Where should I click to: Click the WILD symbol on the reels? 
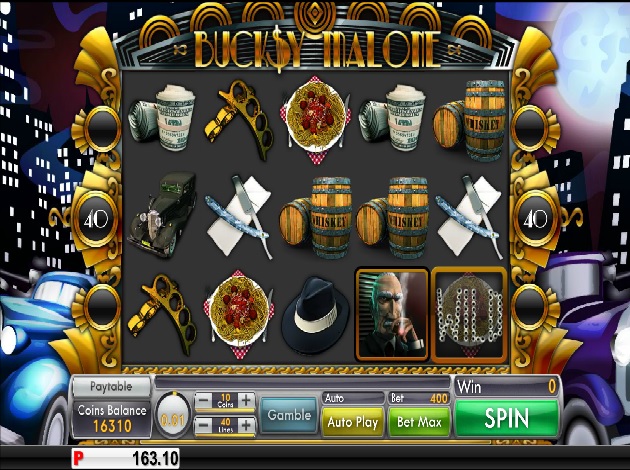coord(469,313)
